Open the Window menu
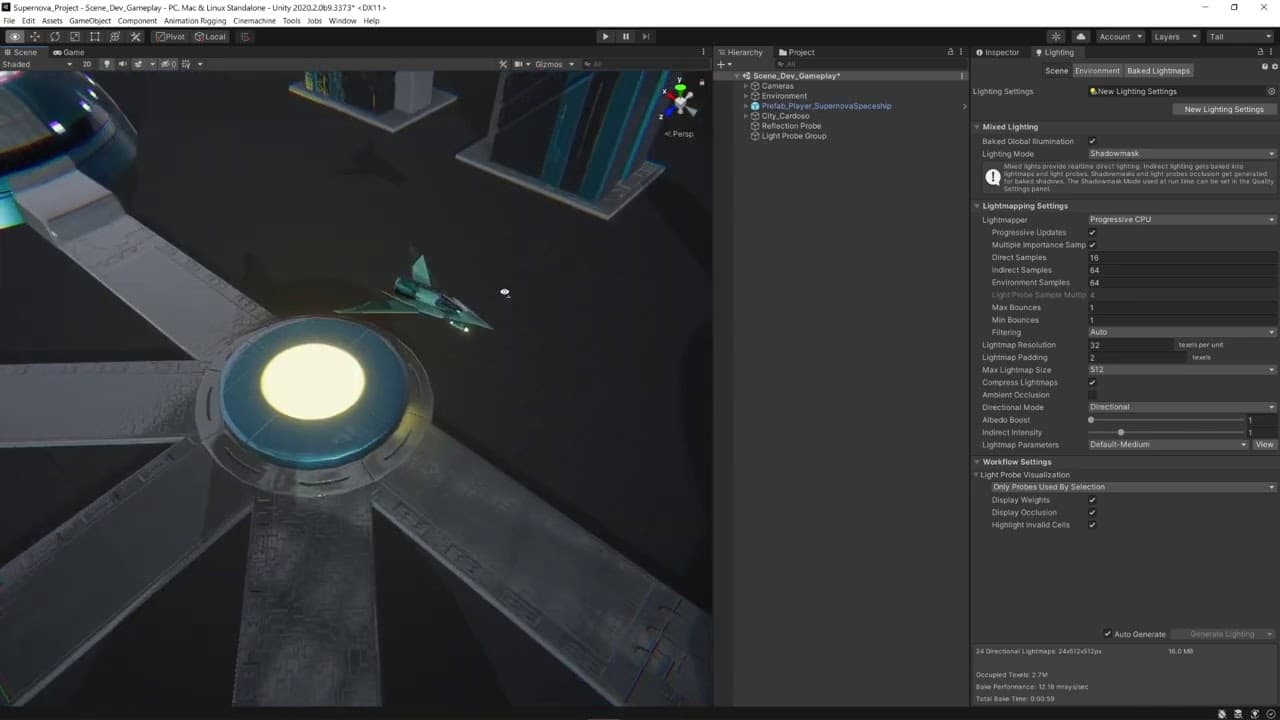 (x=342, y=21)
